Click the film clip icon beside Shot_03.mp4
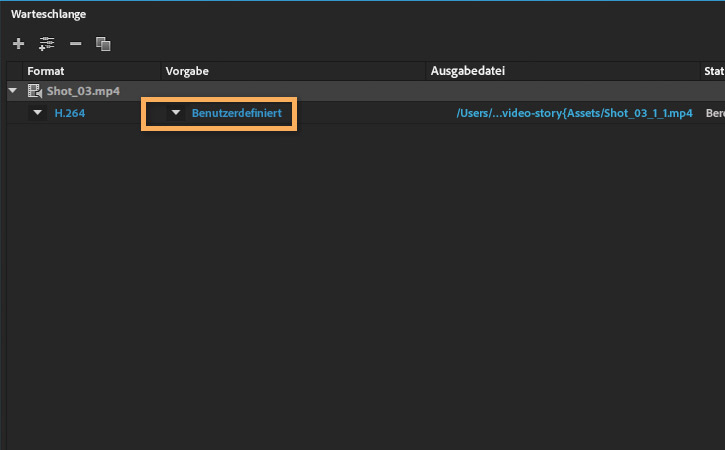 click(35, 91)
